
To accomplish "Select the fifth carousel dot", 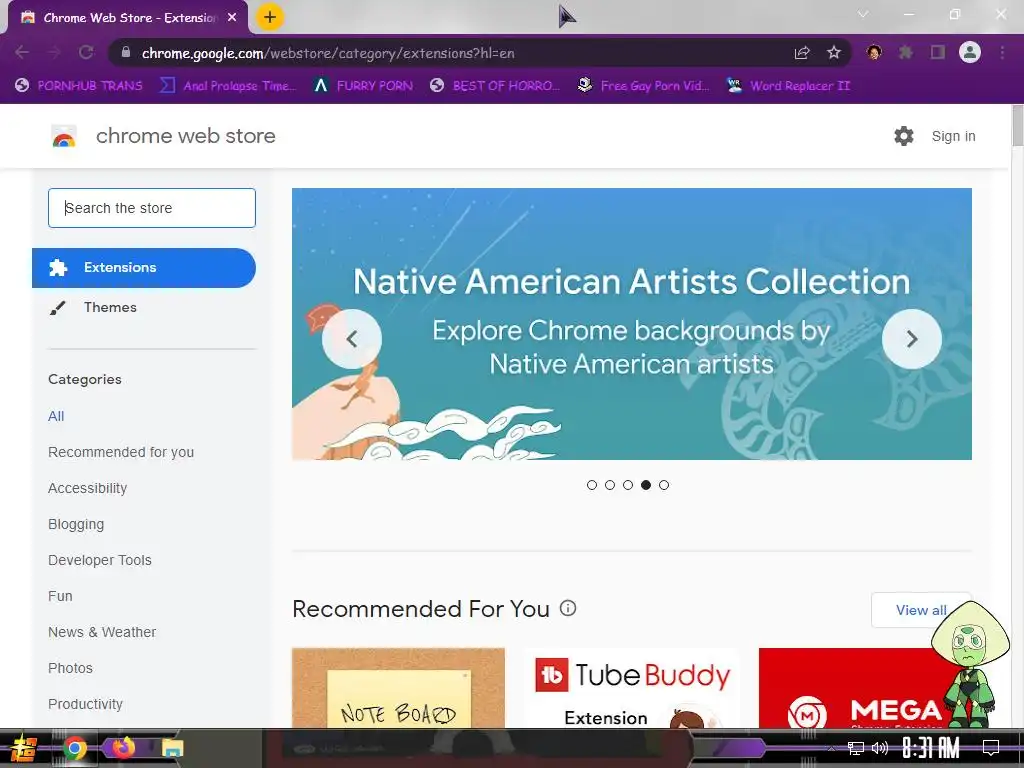I will (x=664, y=485).
